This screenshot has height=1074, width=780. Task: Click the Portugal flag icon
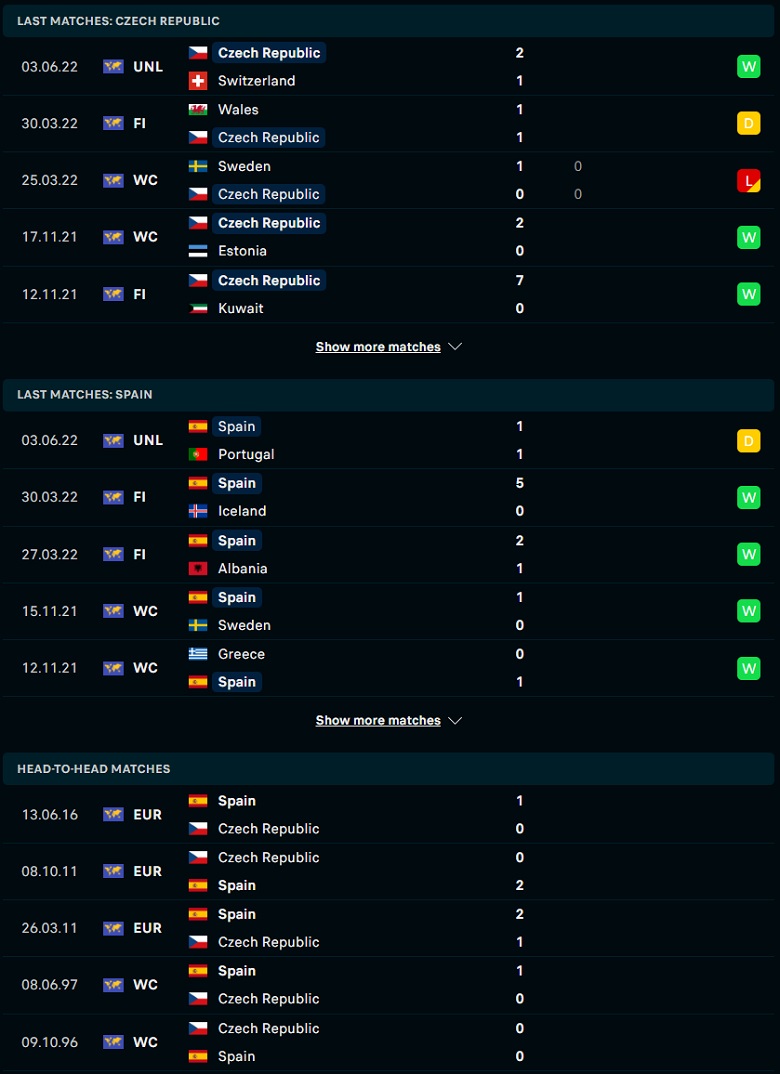pyautogui.click(x=198, y=454)
